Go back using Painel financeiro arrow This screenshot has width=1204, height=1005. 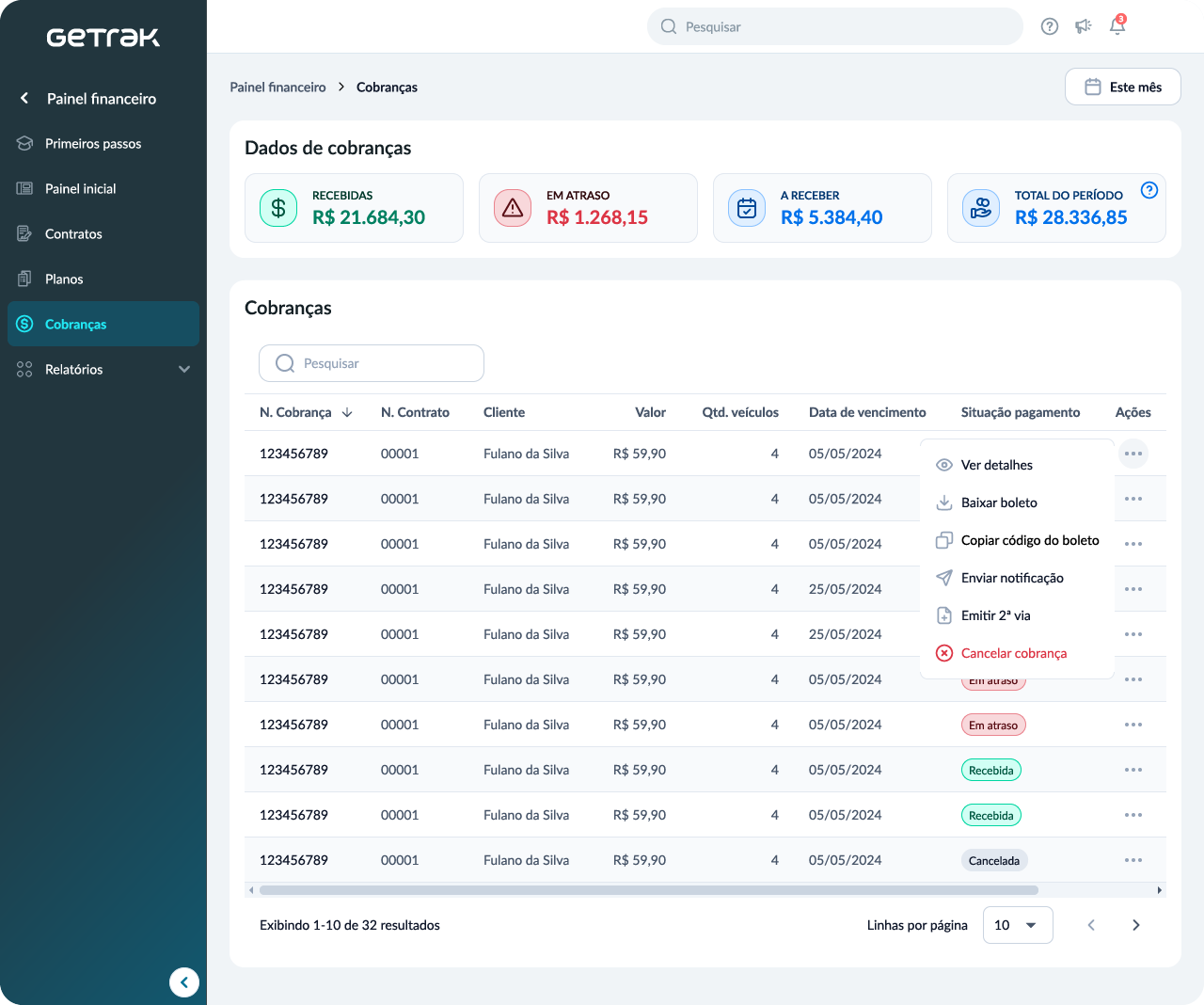(x=24, y=98)
